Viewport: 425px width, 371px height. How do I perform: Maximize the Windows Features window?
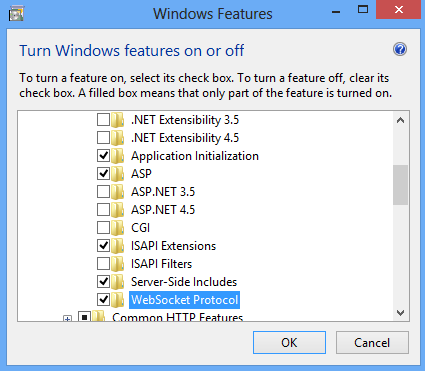(x=363, y=10)
